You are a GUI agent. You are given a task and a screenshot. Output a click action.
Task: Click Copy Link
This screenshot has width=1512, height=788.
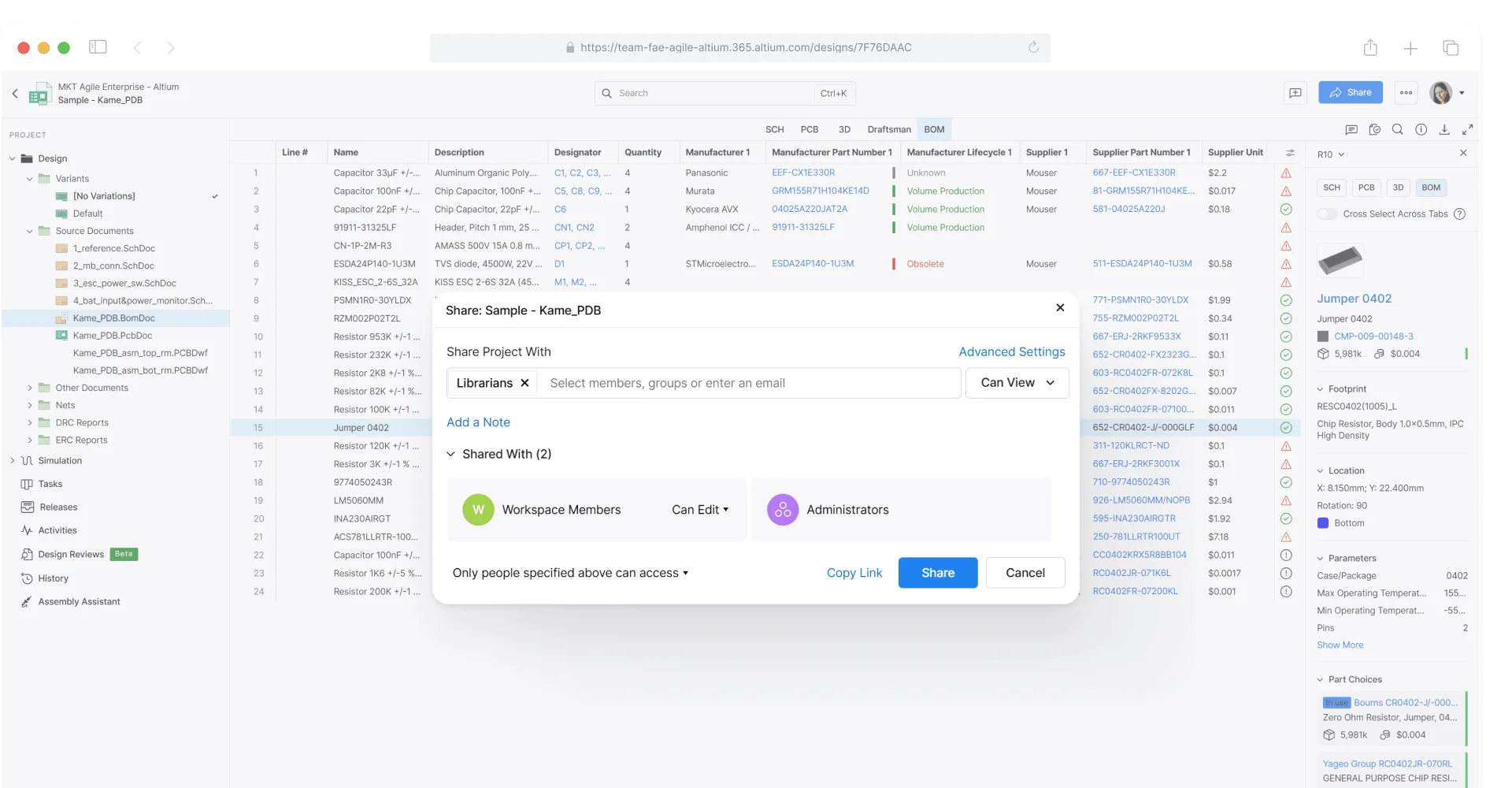[854, 573]
